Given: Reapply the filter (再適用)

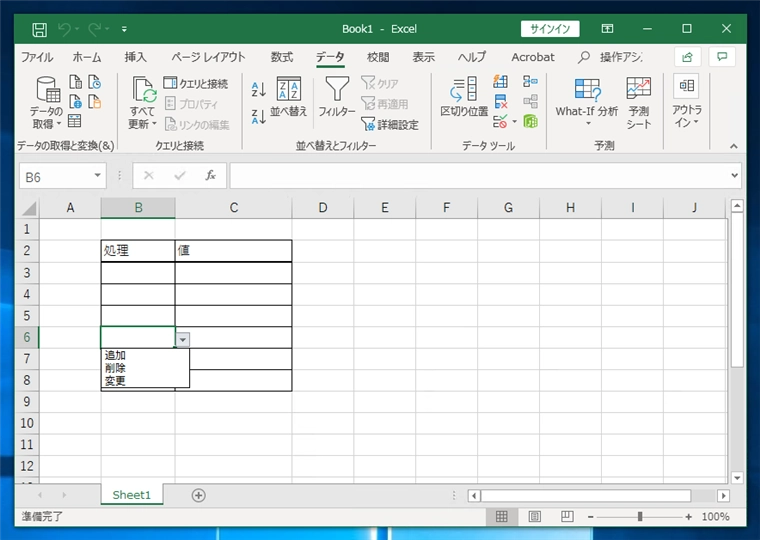Looking at the screenshot, I should pos(385,104).
